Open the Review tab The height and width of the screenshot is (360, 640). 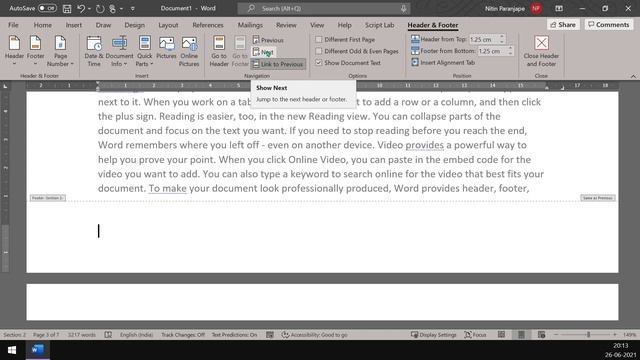pos(286,25)
